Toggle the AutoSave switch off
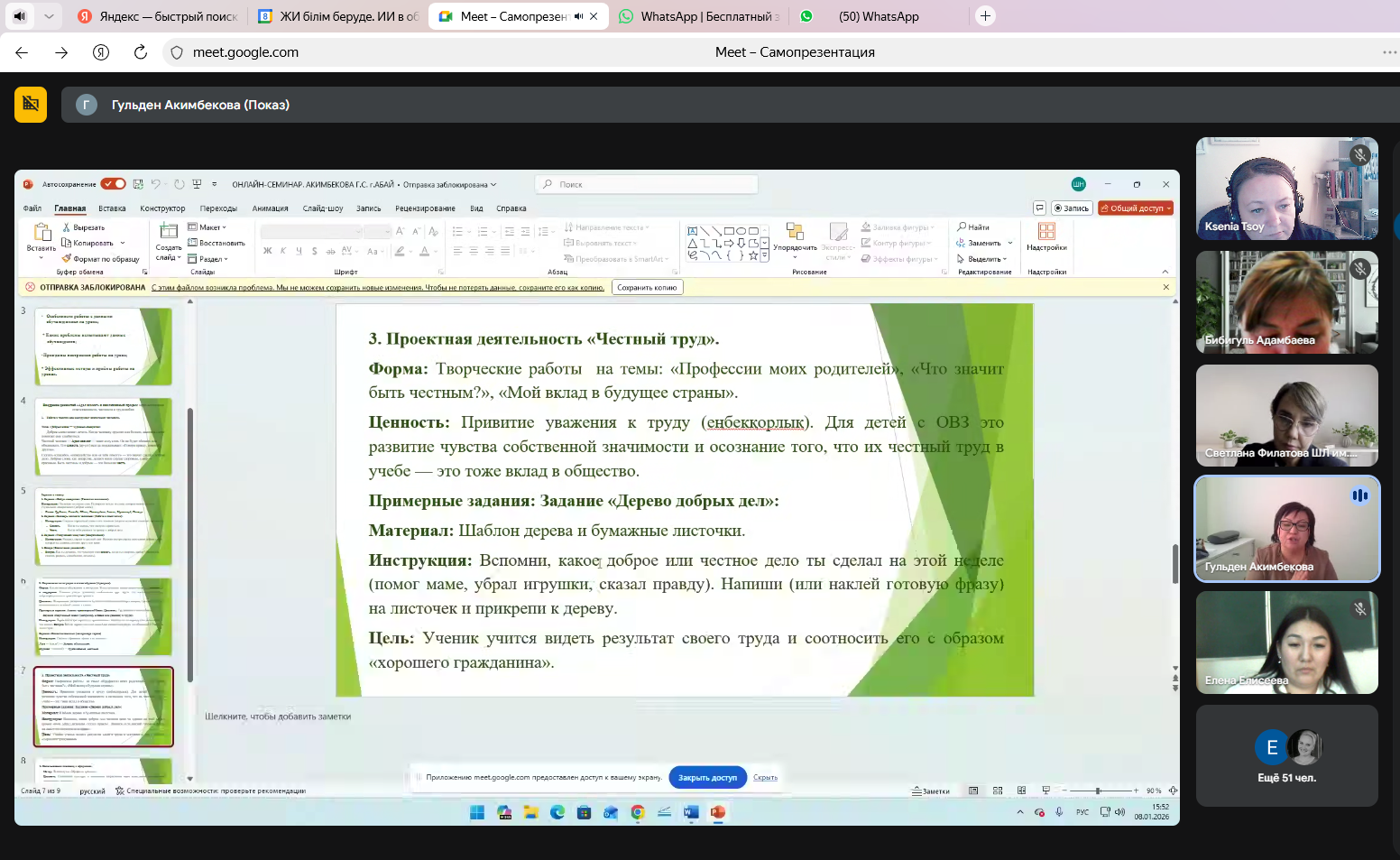The image size is (1400, 860). tap(114, 184)
